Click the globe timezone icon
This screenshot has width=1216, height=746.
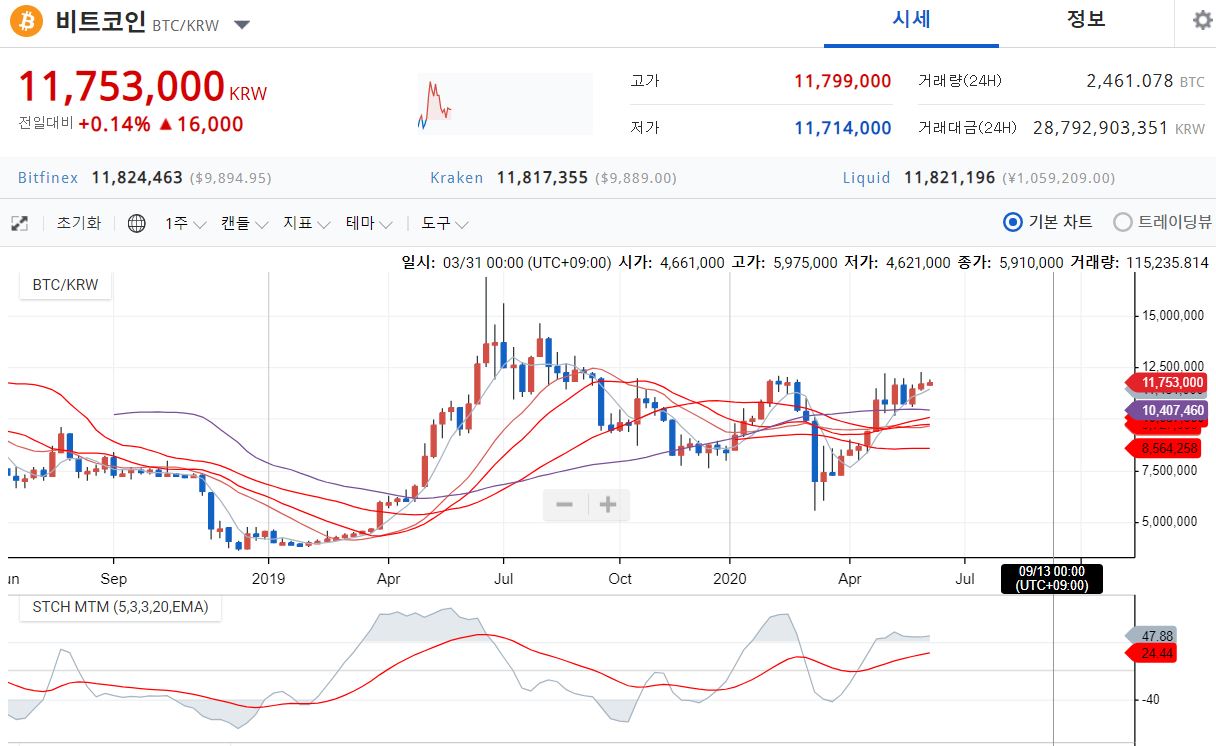pyautogui.click(x=137, y=224)
